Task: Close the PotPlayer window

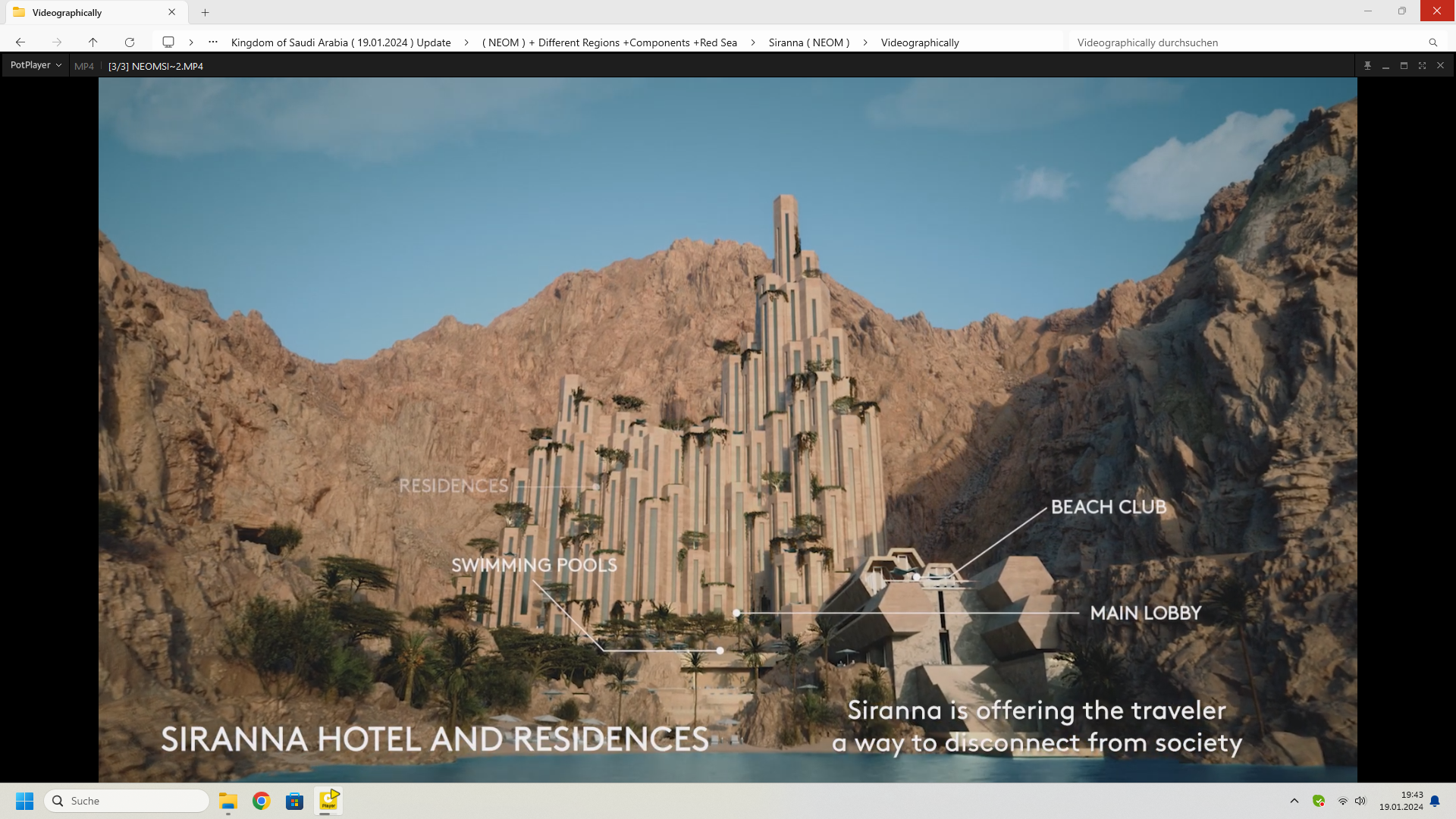Action: click(1440, 66)
